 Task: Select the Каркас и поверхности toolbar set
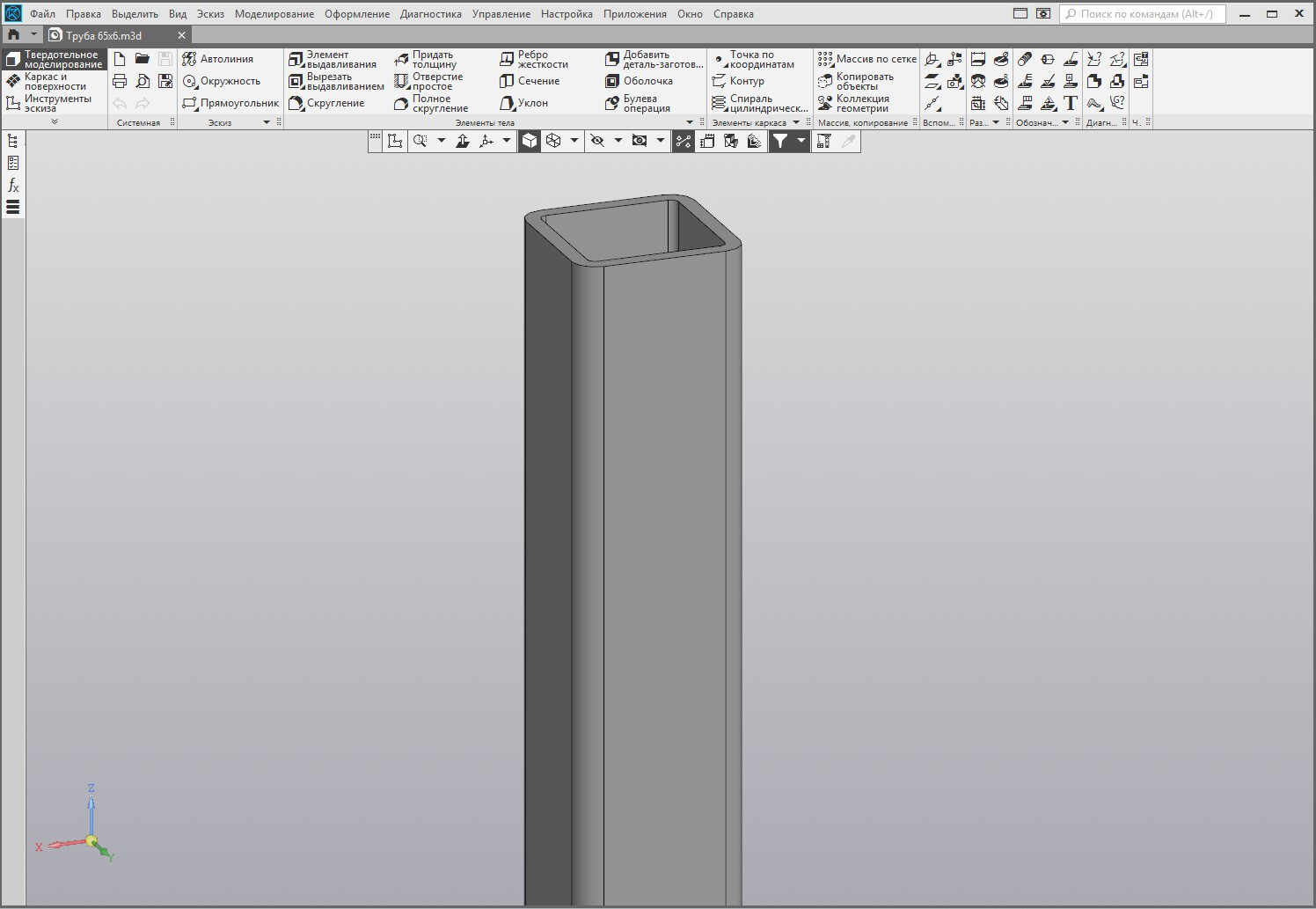pyautogui.click(x=55, y=81)
